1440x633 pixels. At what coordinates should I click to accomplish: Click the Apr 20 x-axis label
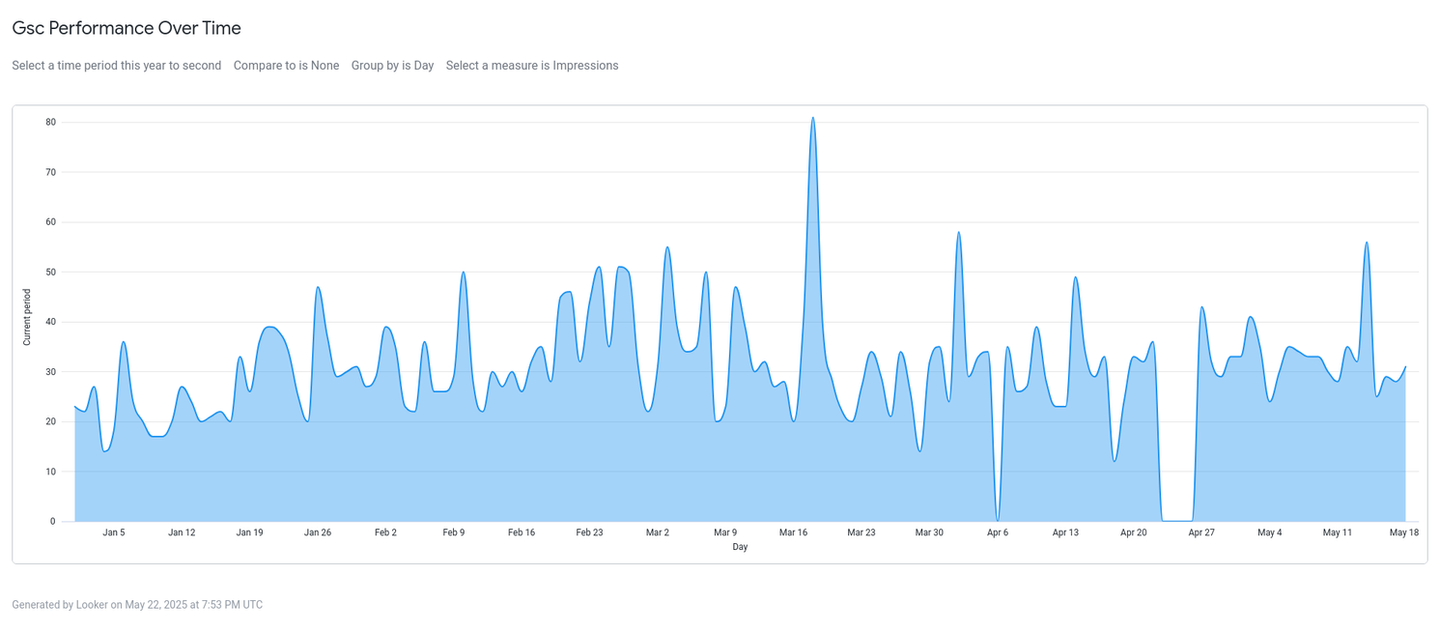[x=1134, y=533]
